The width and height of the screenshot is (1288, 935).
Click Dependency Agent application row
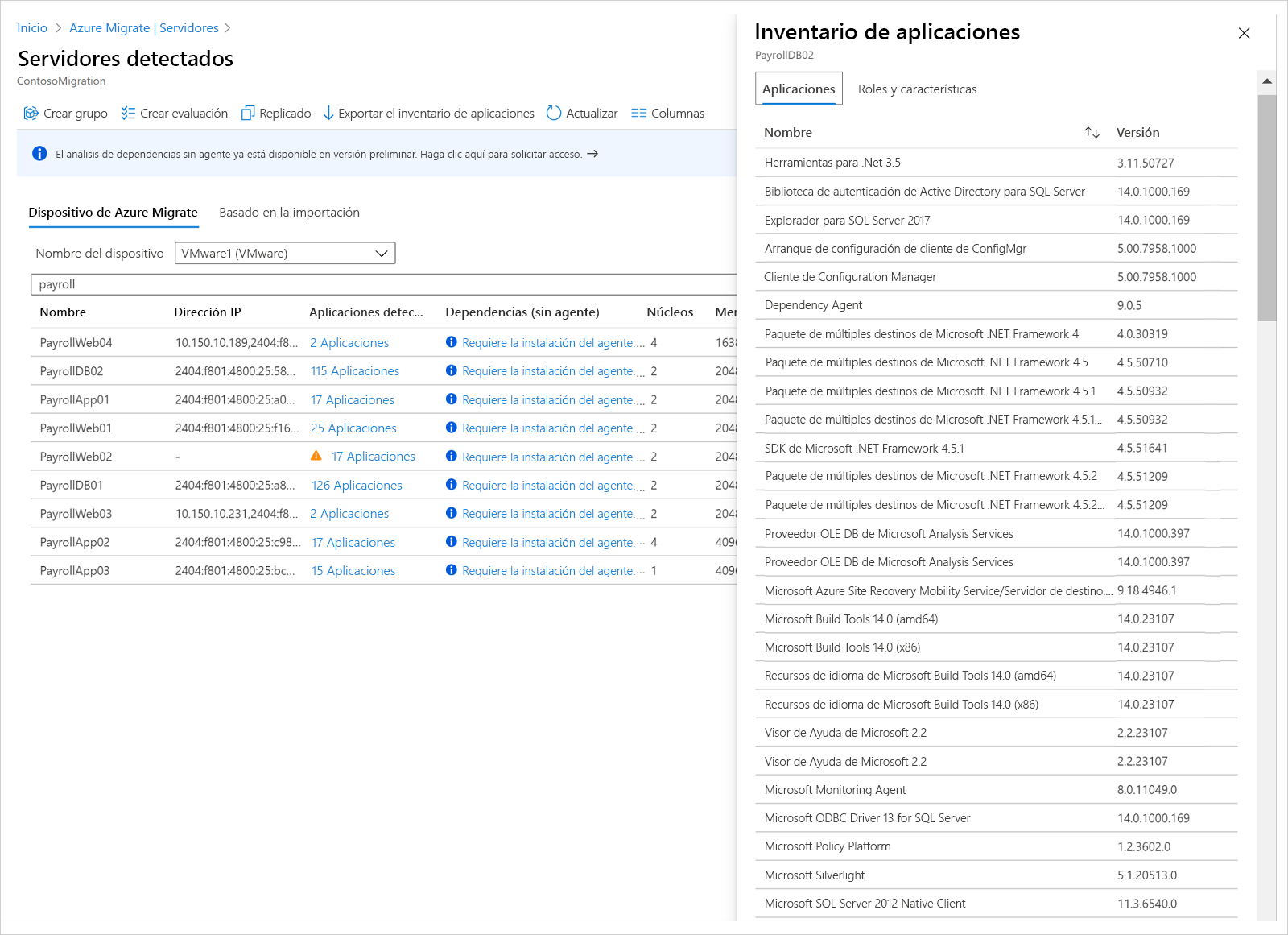point(996,305)
